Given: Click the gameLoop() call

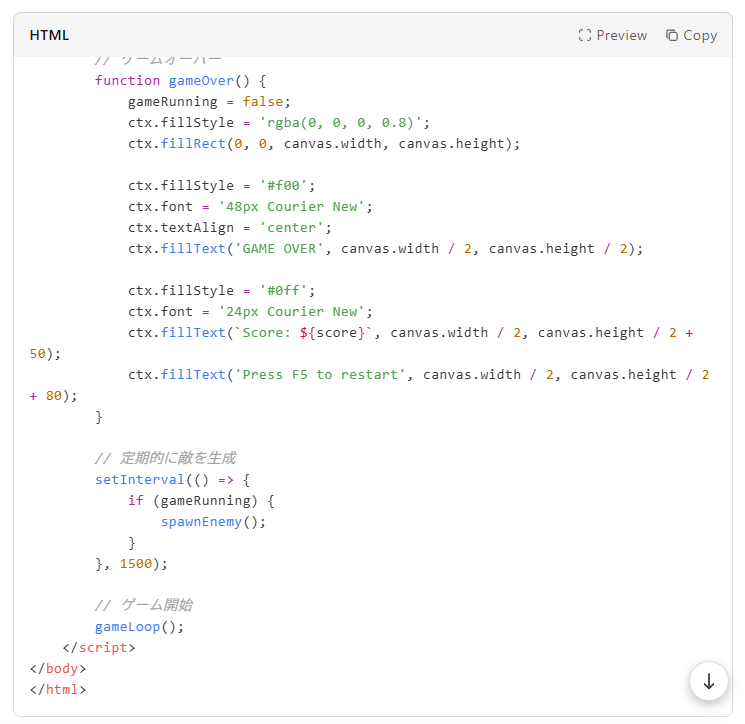Looking at the screenshot, I should [x=139, y=626].
